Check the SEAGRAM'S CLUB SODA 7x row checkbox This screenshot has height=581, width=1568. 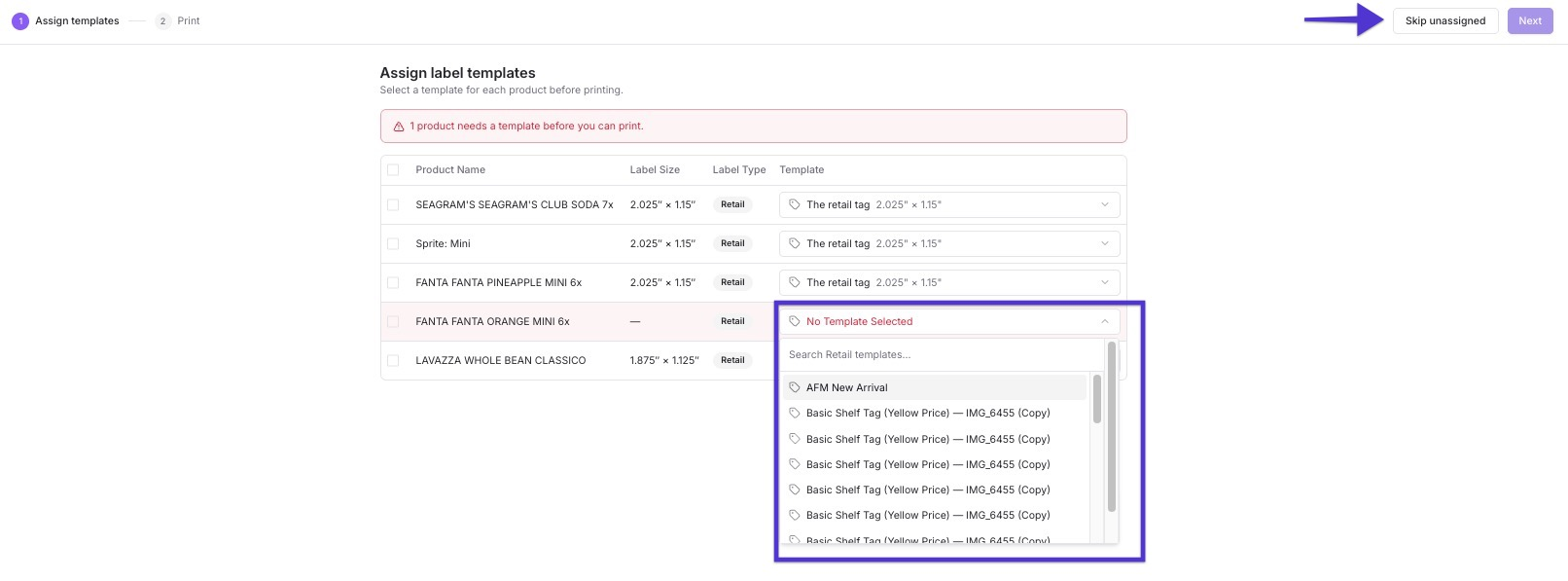click(x=393, y=204)
